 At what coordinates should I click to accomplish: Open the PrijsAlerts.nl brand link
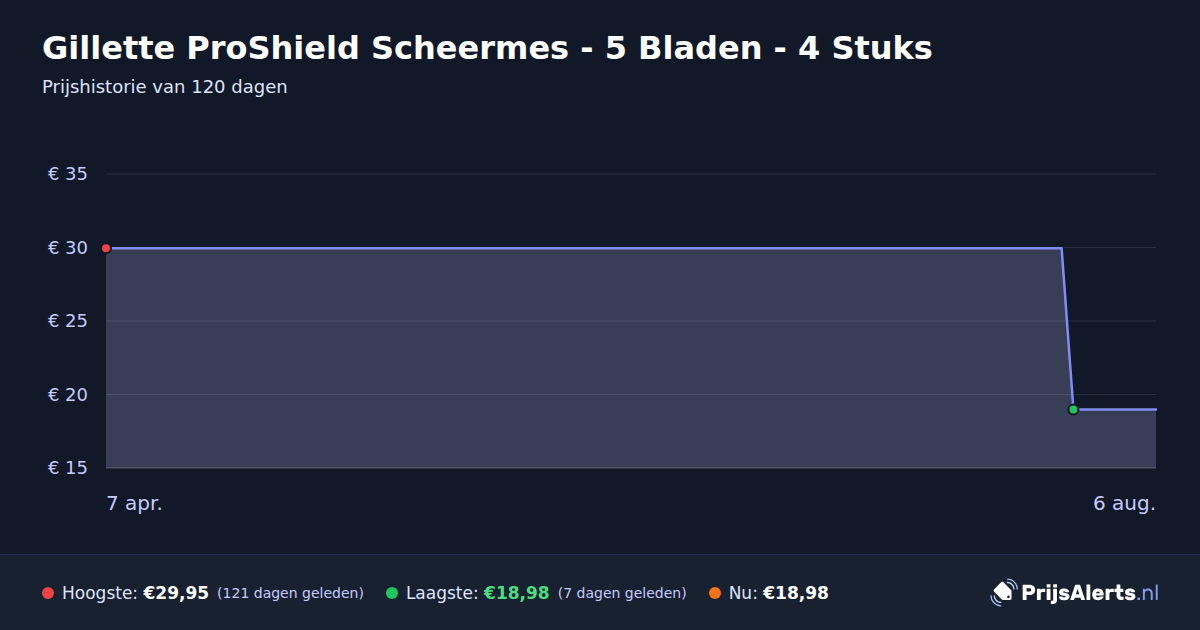point(1075,593)
